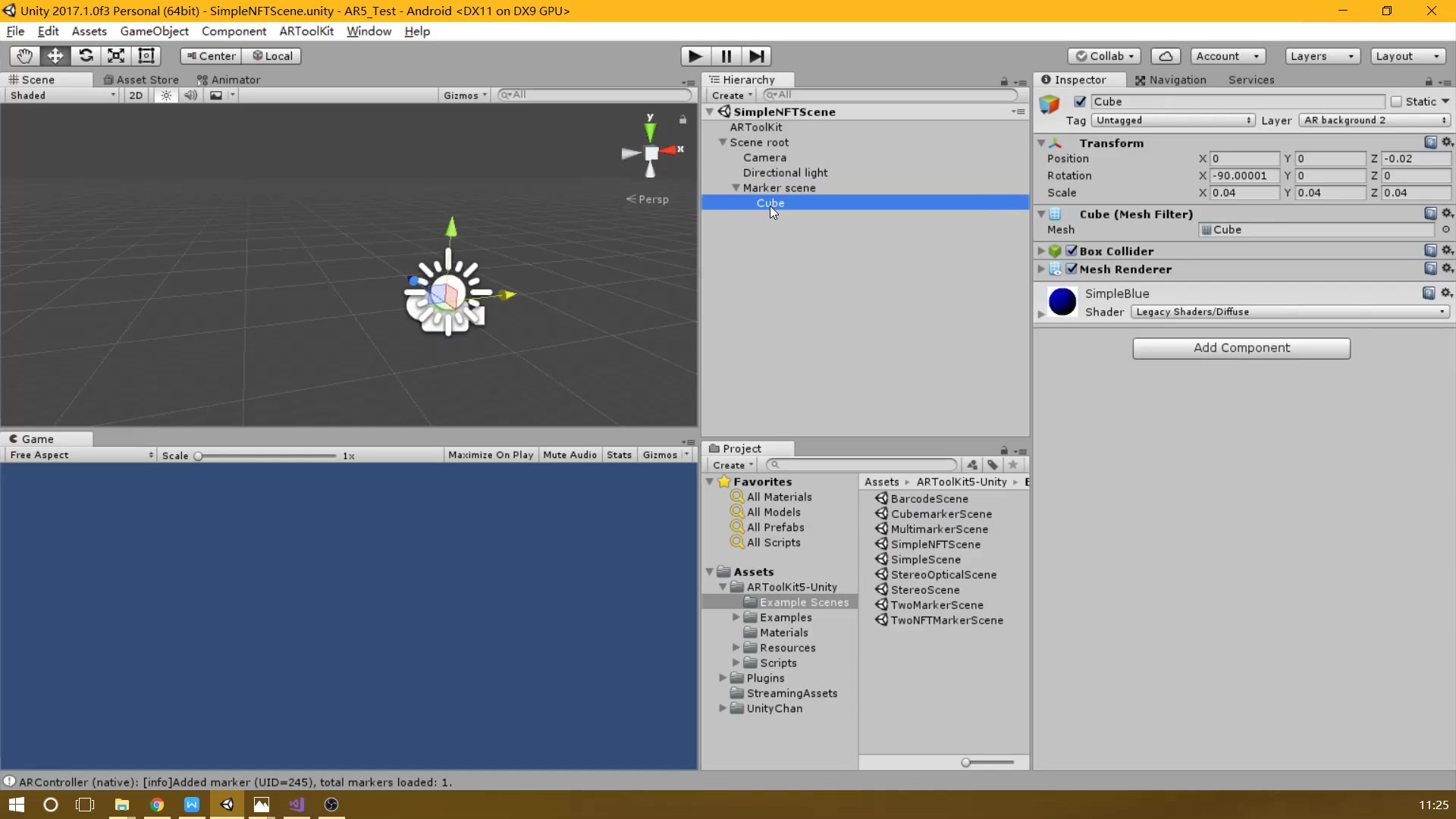The height and width of the screenshot is (819, 1456).
Task: Select the Rotate tool icon
Action: [x=86, y=56]
